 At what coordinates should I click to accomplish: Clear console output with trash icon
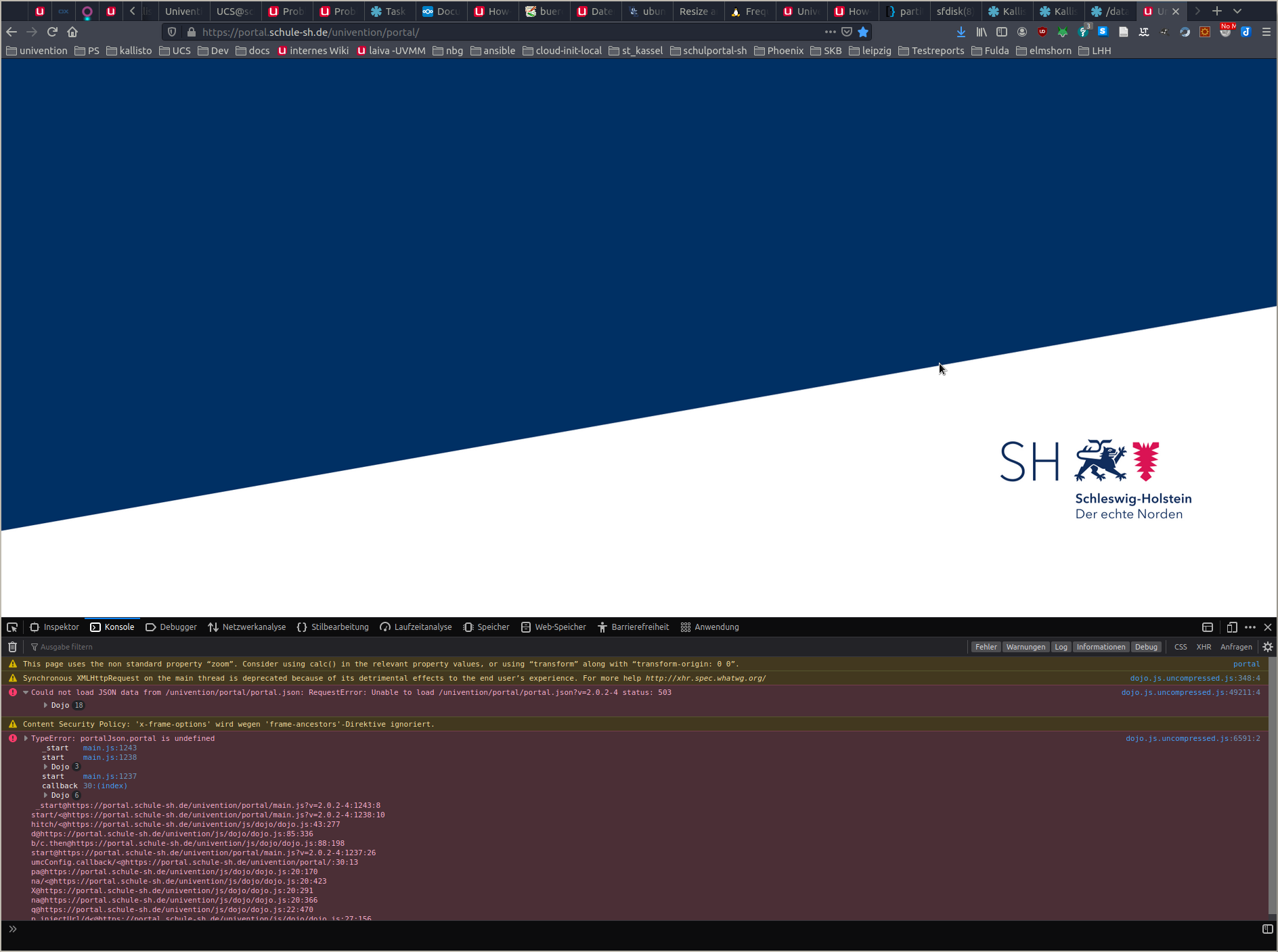12,647
